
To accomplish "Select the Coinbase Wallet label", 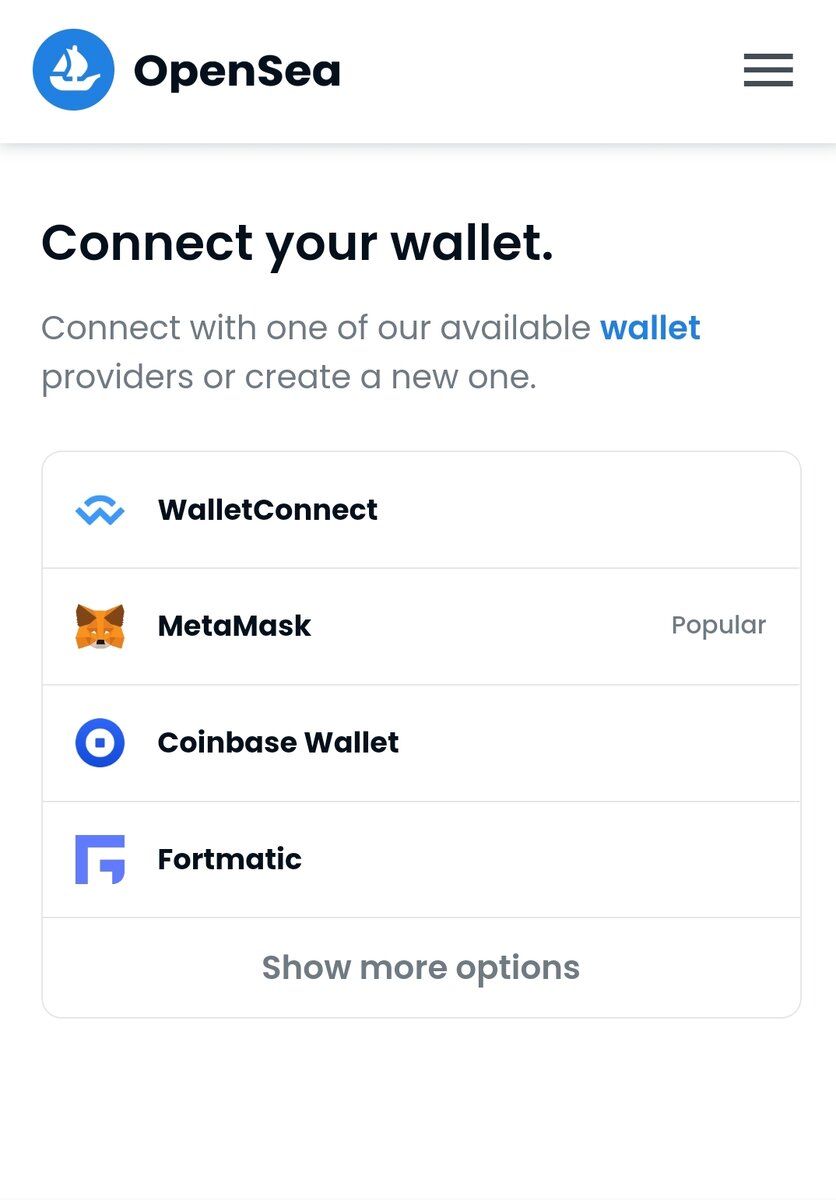I will click(278, 742).
